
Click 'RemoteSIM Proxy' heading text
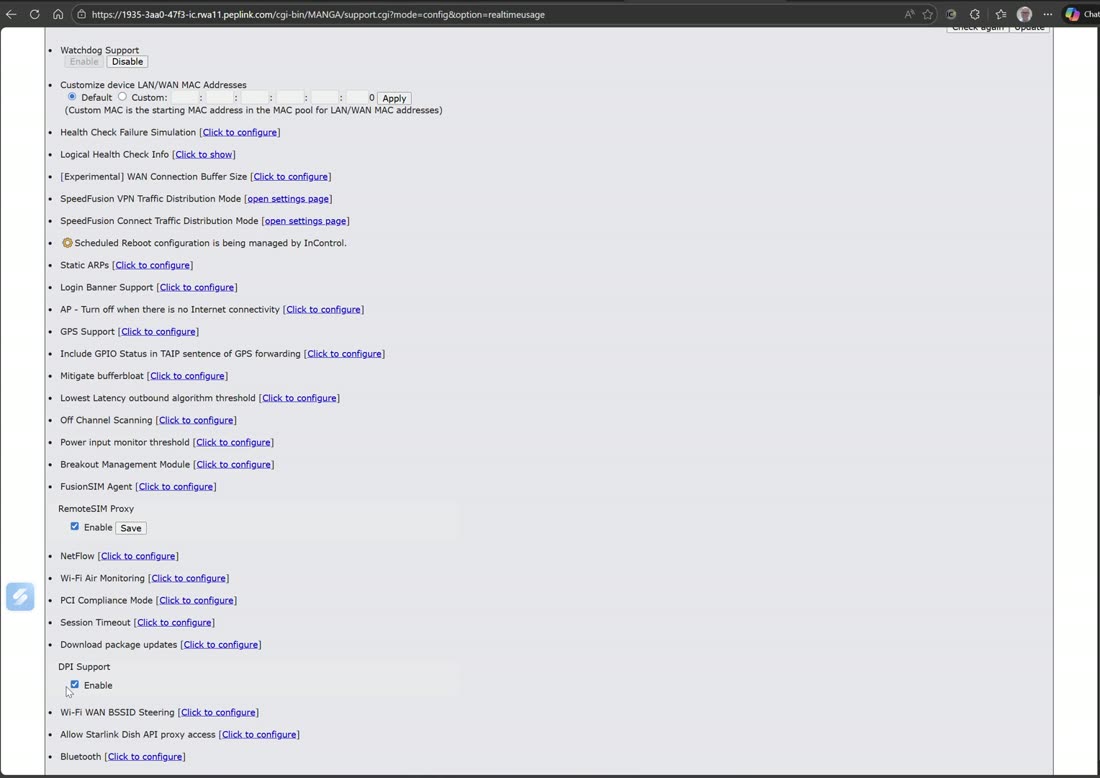coord(96,509)
